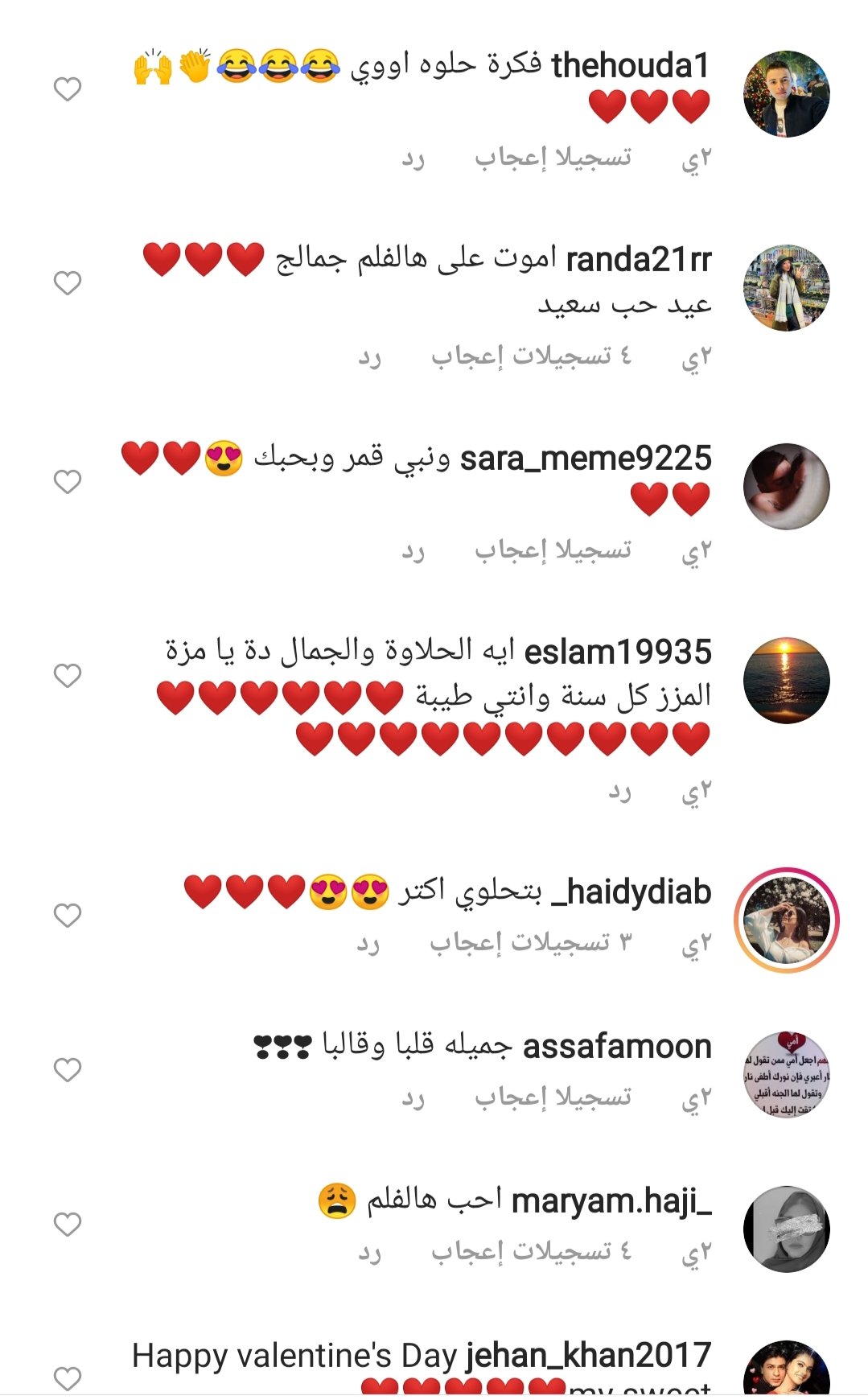
Task: Reply to thehouda1's comment
Action: pos(413,159)
